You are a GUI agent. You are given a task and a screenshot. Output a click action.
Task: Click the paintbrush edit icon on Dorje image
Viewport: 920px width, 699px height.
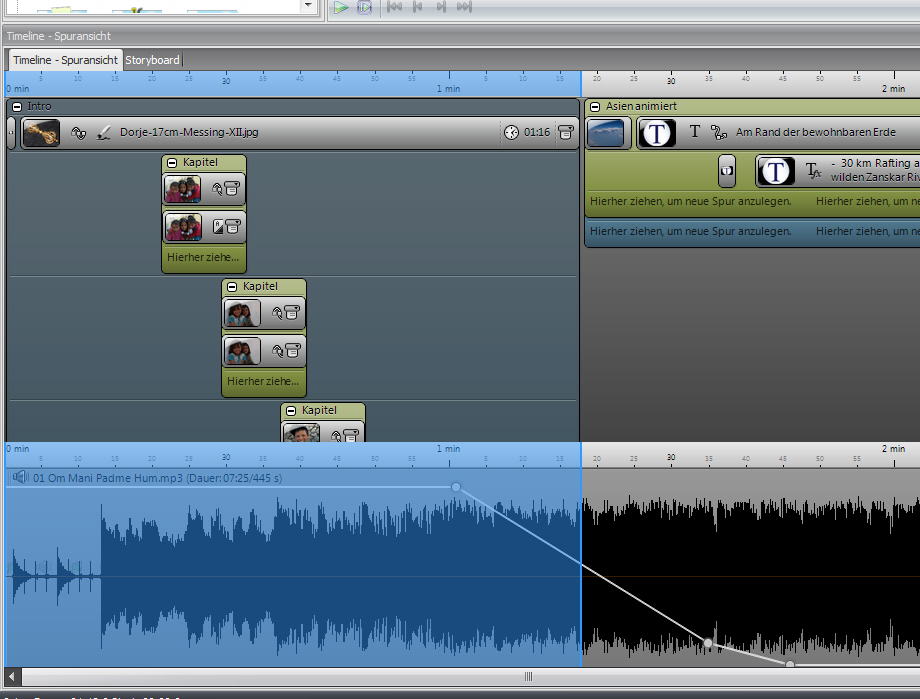tap(104, 133)
